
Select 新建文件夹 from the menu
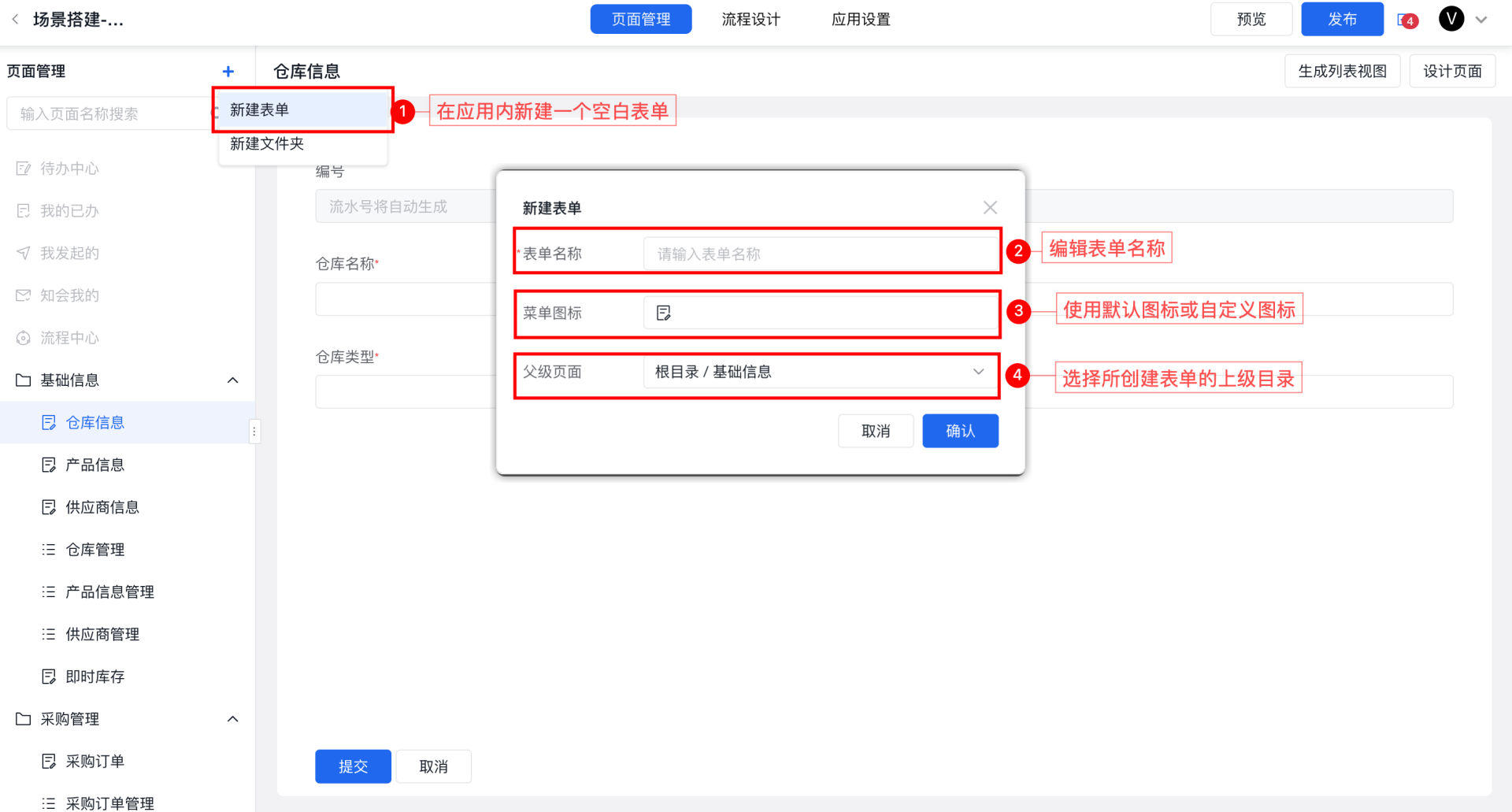click(x=267, y=143)
